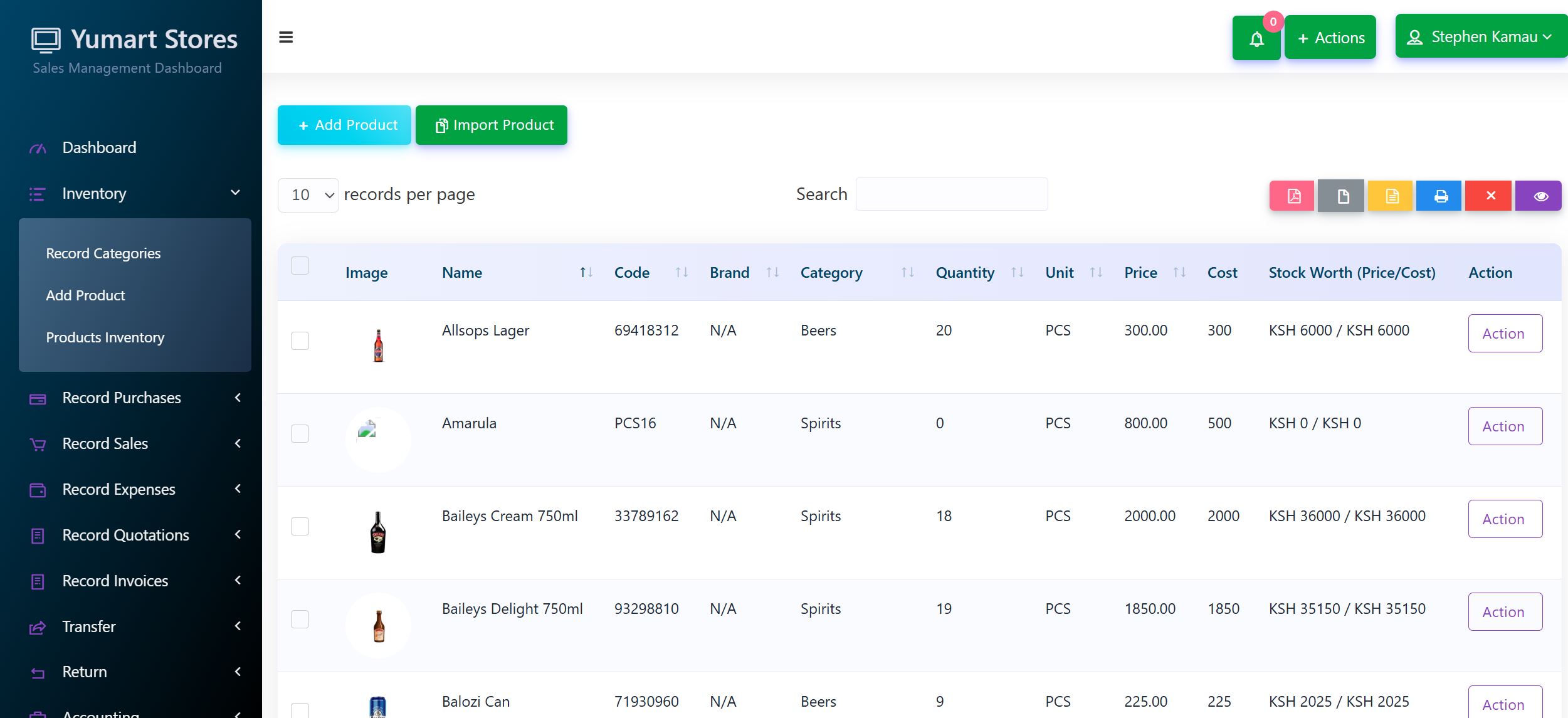Expand the Record Purchases chevron
The height and width of the screenshot is (718, 1568).
pyautogui.click(x=238, y=398)
